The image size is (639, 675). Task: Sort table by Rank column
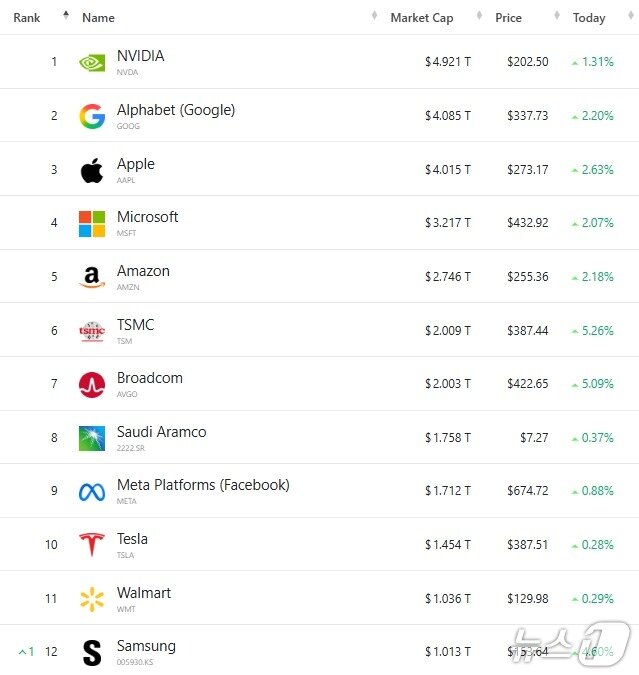pos(27,18)
